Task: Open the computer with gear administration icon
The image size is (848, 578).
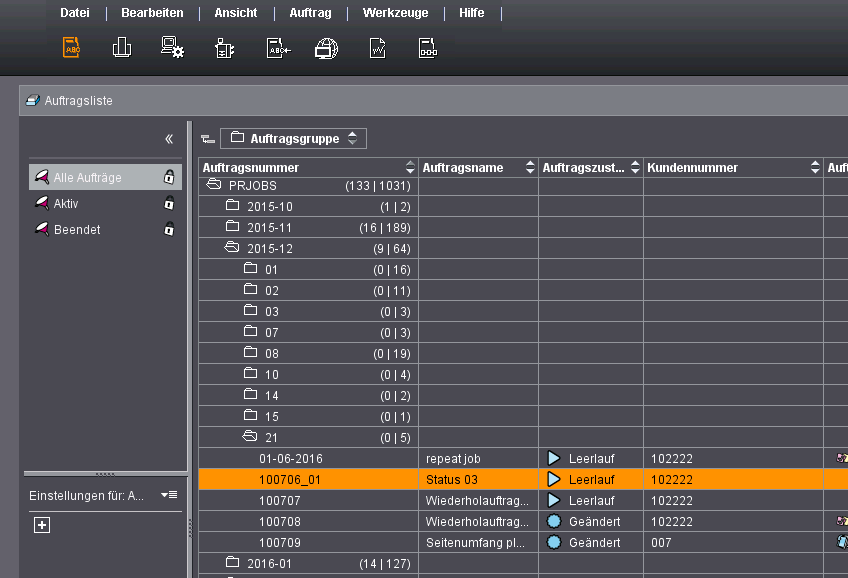Action: click(173, 48)
